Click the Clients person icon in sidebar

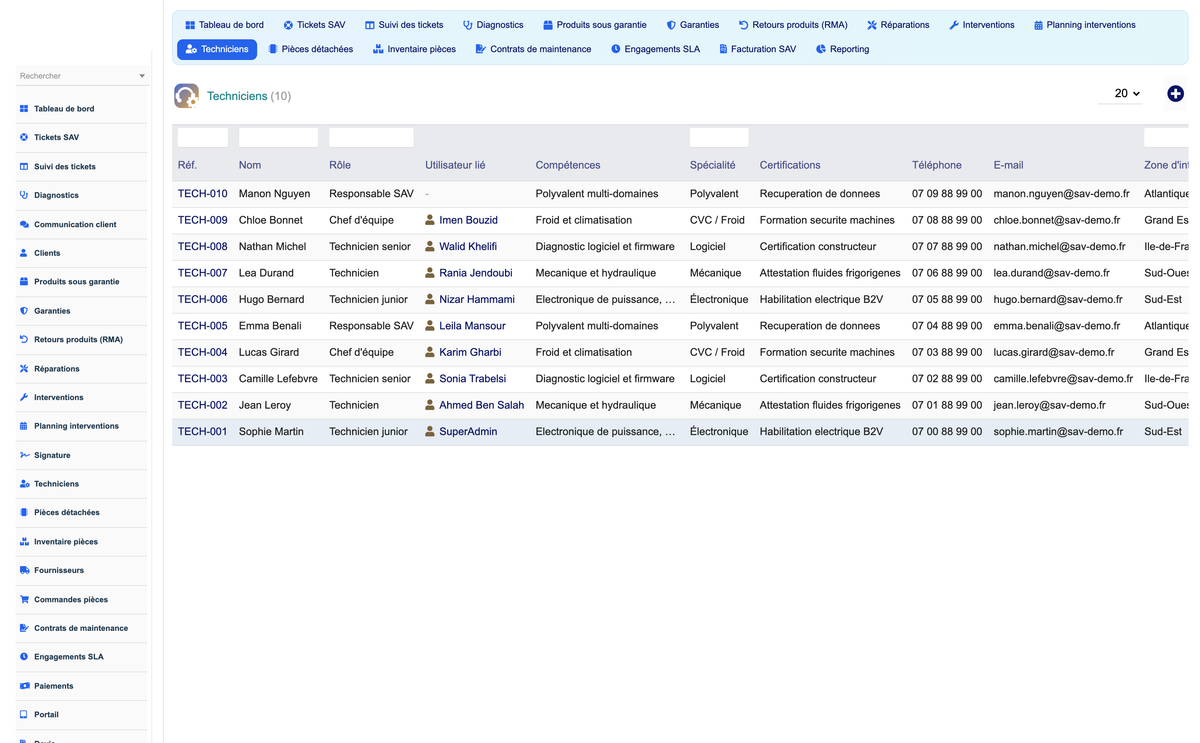(x=24, y=253)
